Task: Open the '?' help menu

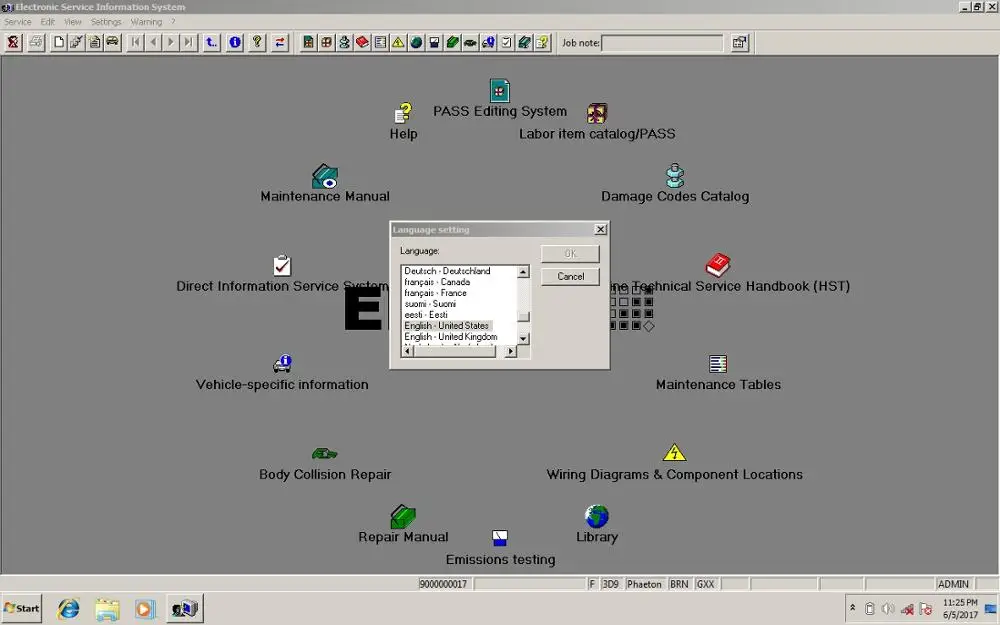Action: pos(173,22)
